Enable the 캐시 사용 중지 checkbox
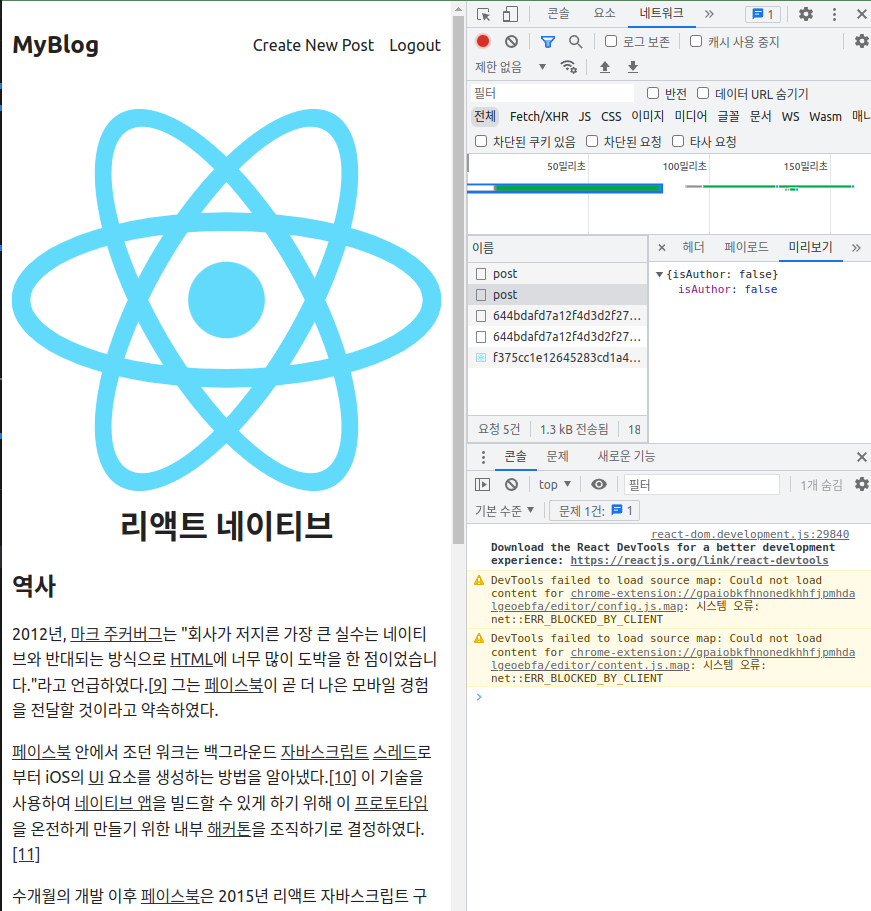This screenshot has width=871, height=911. (x=696, y=41)
